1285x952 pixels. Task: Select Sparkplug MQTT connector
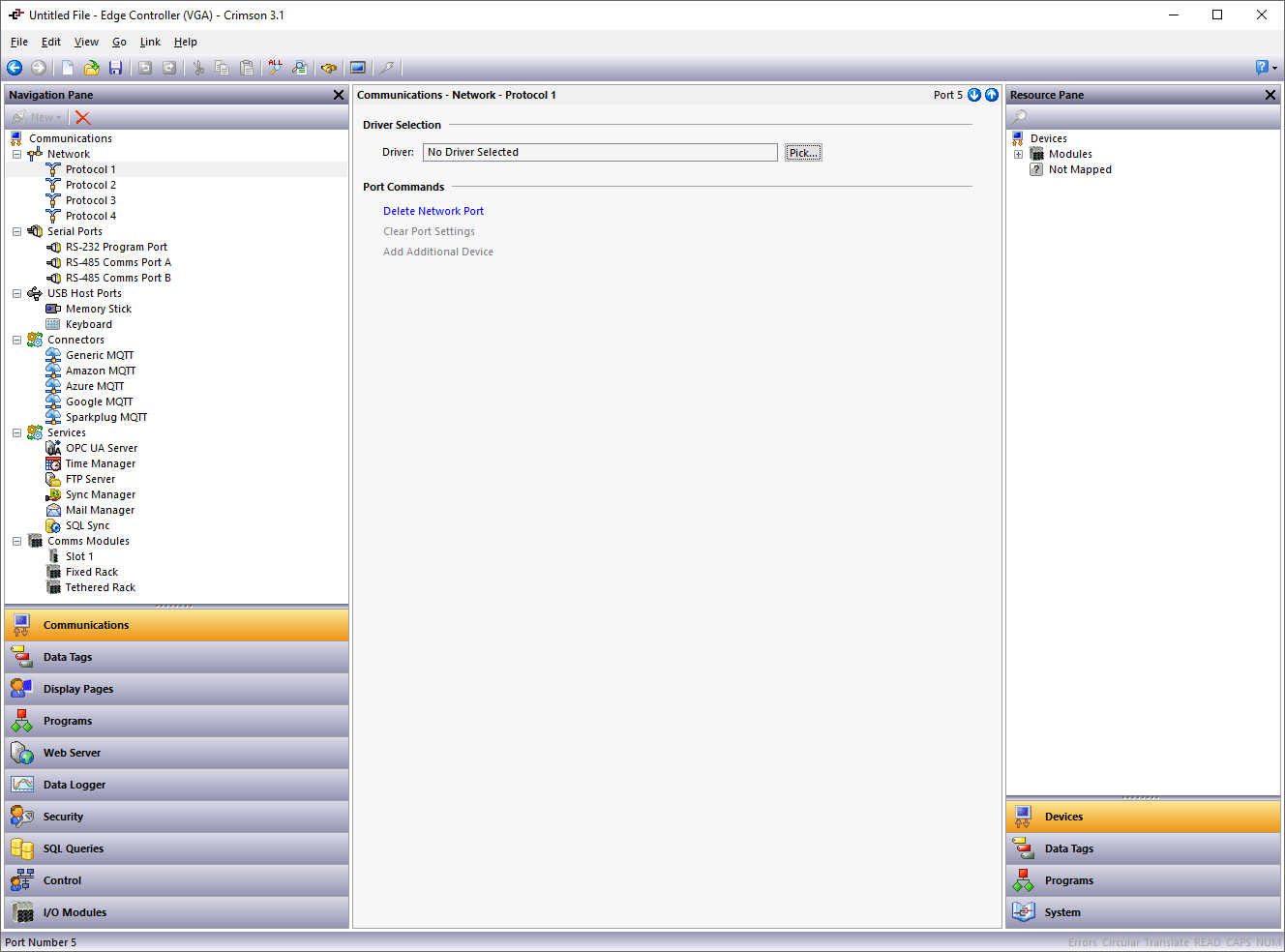coord(106,417)
